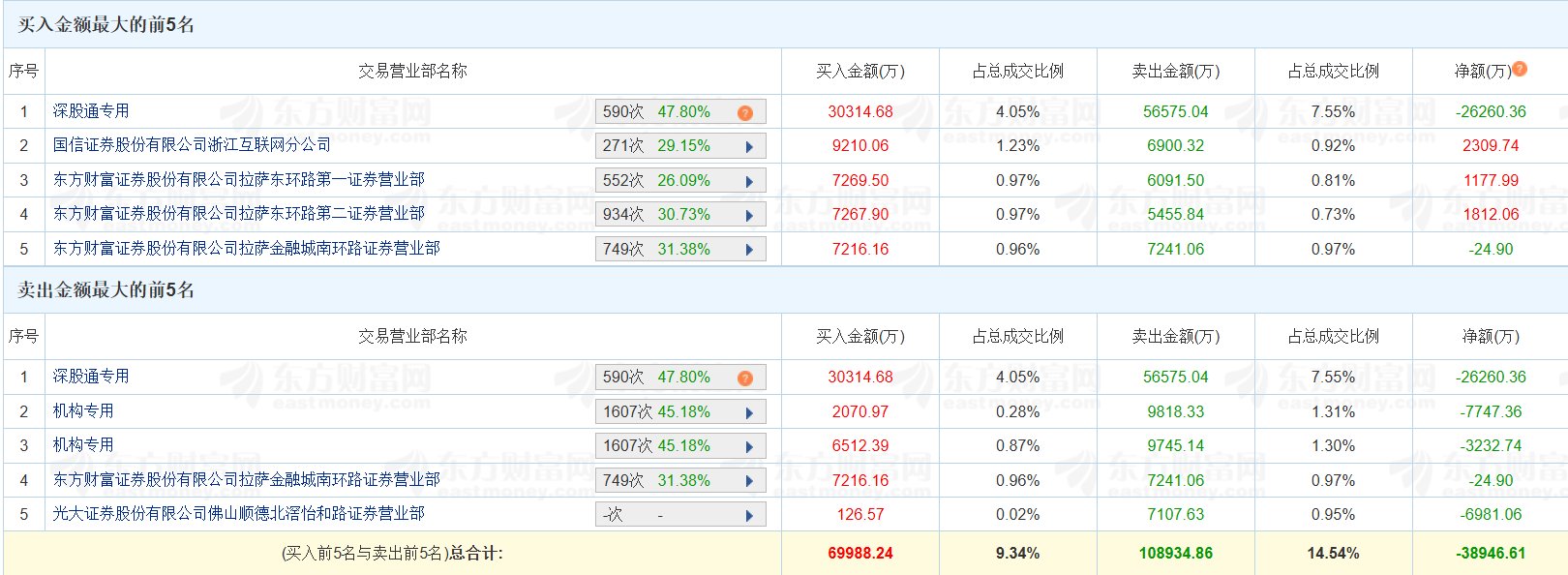Open 国信证券股份有限公司浙江互联网分公司 link
Image resolution: width=1568 pixels, height=575 pixels.
[192, 145]
